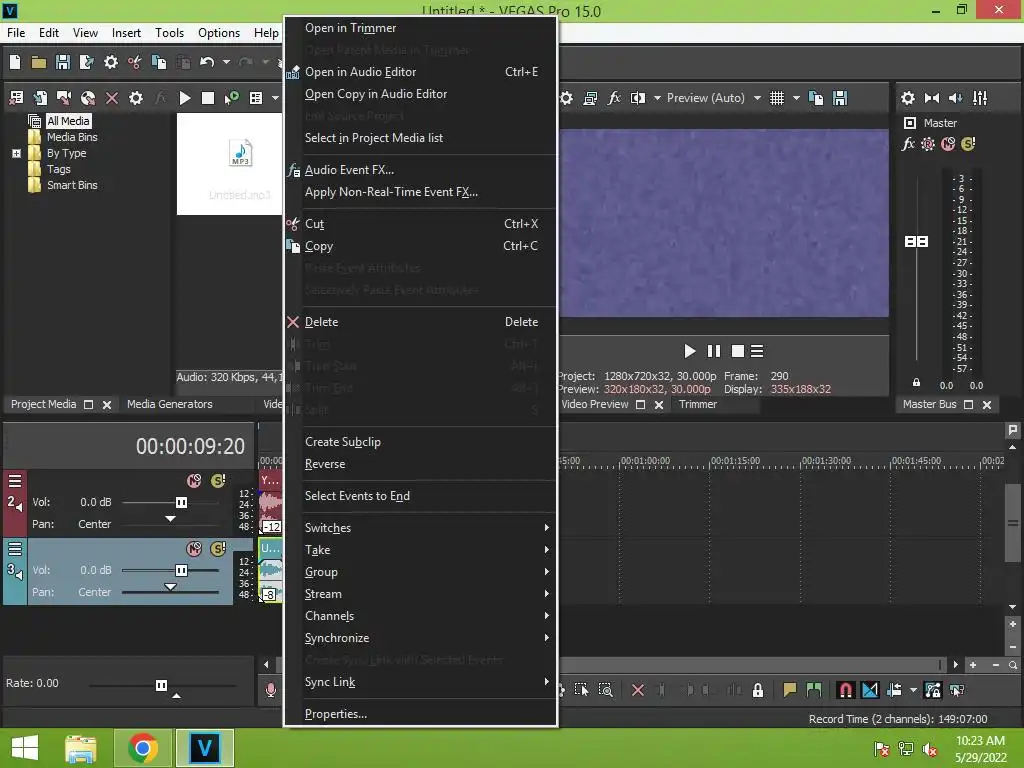This screenshot has height=768, width=1024.
Task: Open the mixing console icon
Action: 980,98
